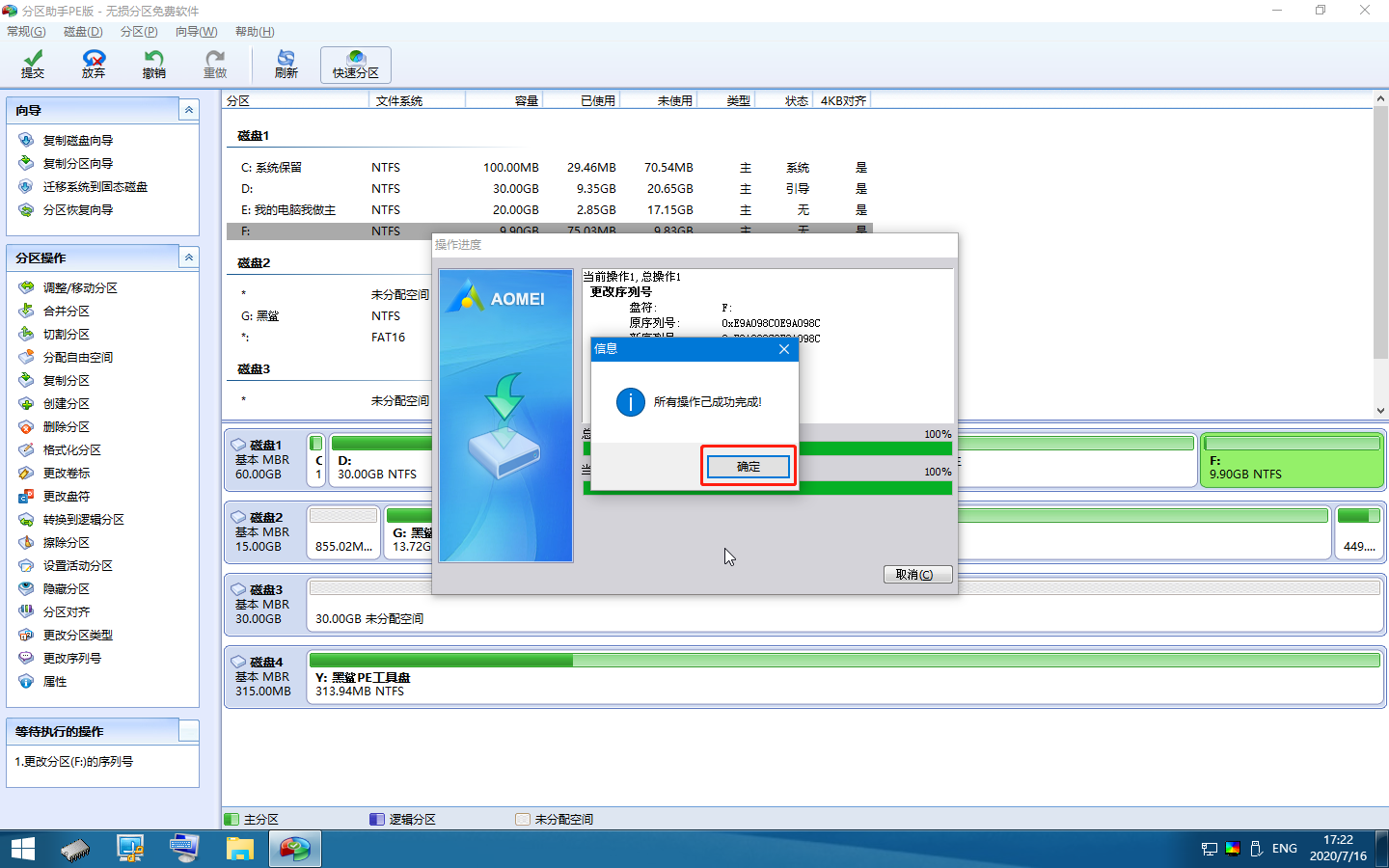Click the 4KB对齐 column header

click(x=843, y=100)
